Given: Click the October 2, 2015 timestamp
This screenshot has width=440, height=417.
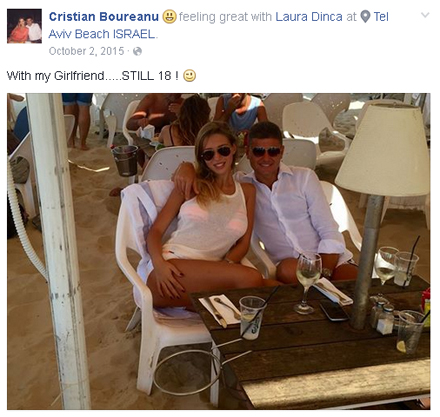Looking at the screenshot, I should tap(86, 51).
